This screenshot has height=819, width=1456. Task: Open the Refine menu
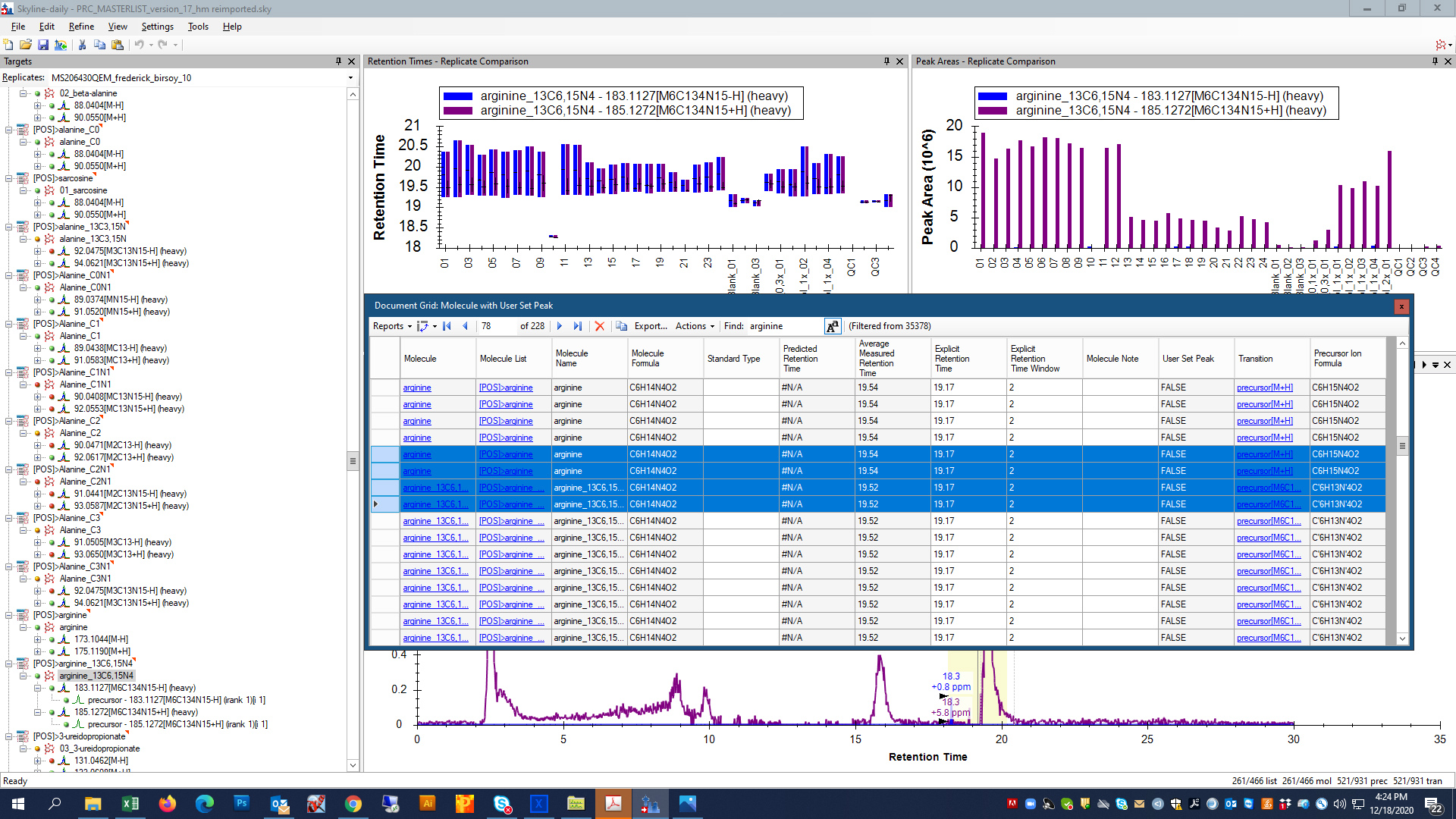[81, 27]
